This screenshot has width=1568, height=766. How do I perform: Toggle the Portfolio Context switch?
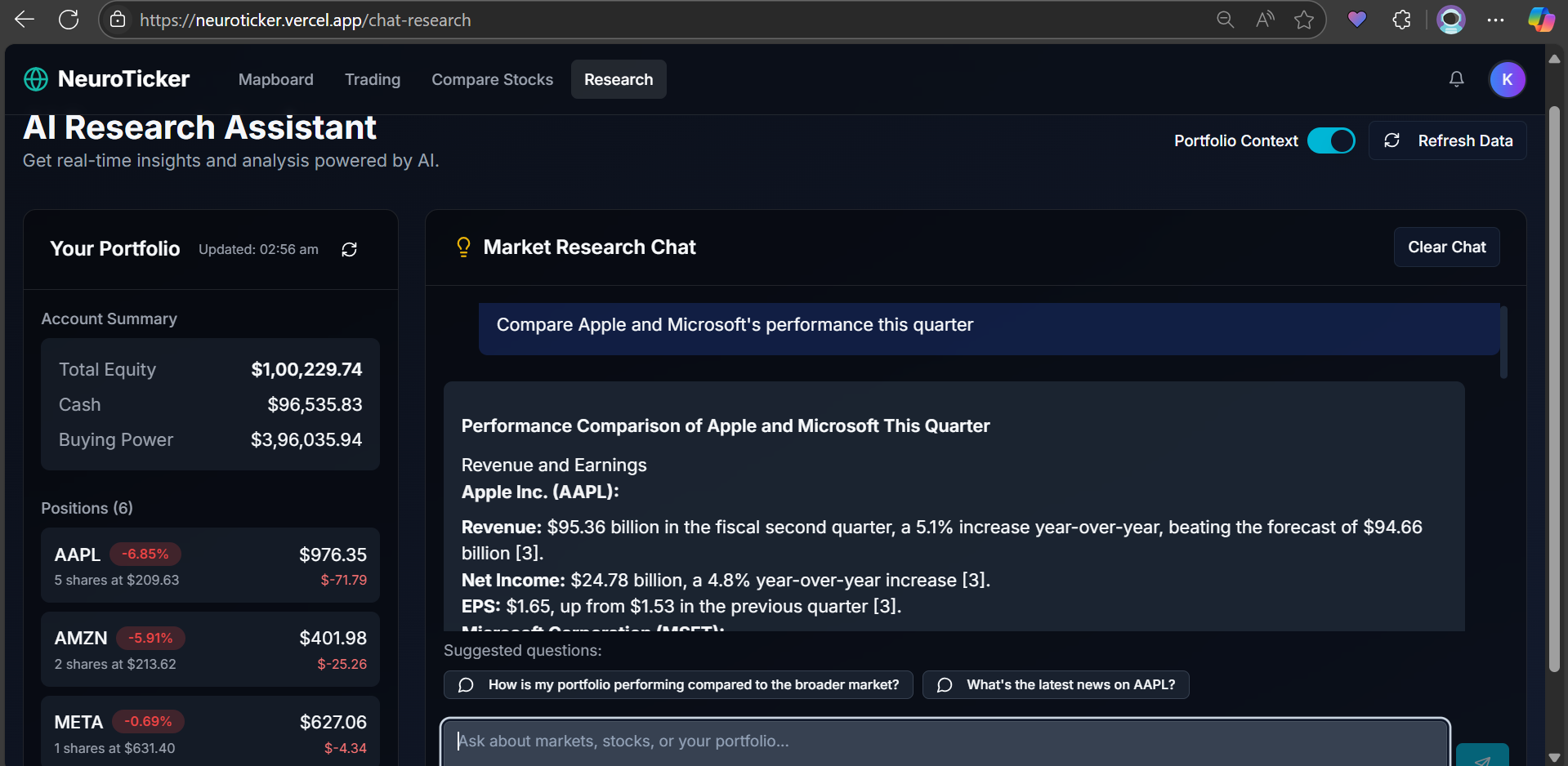tap(1331, 140)
